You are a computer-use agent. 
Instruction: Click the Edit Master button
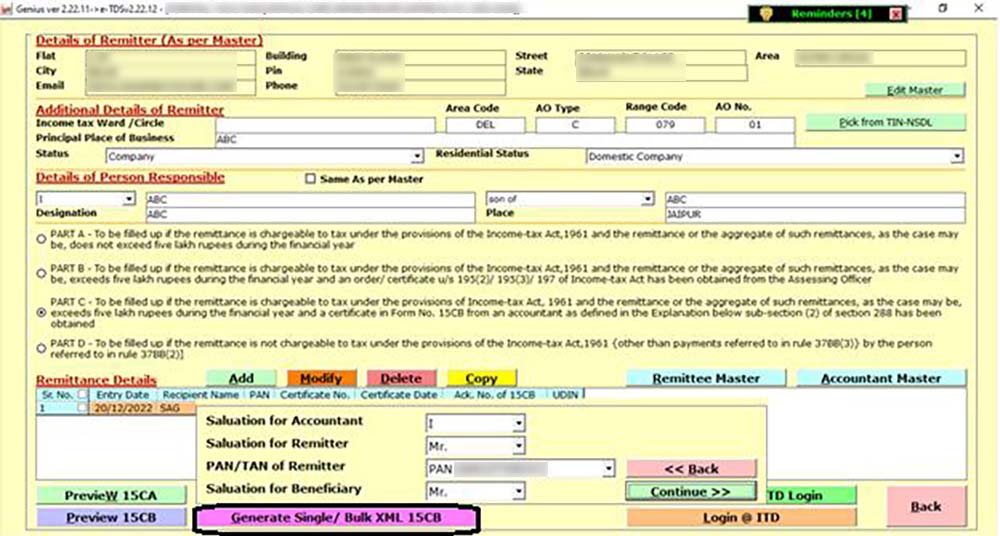point(915,90)
